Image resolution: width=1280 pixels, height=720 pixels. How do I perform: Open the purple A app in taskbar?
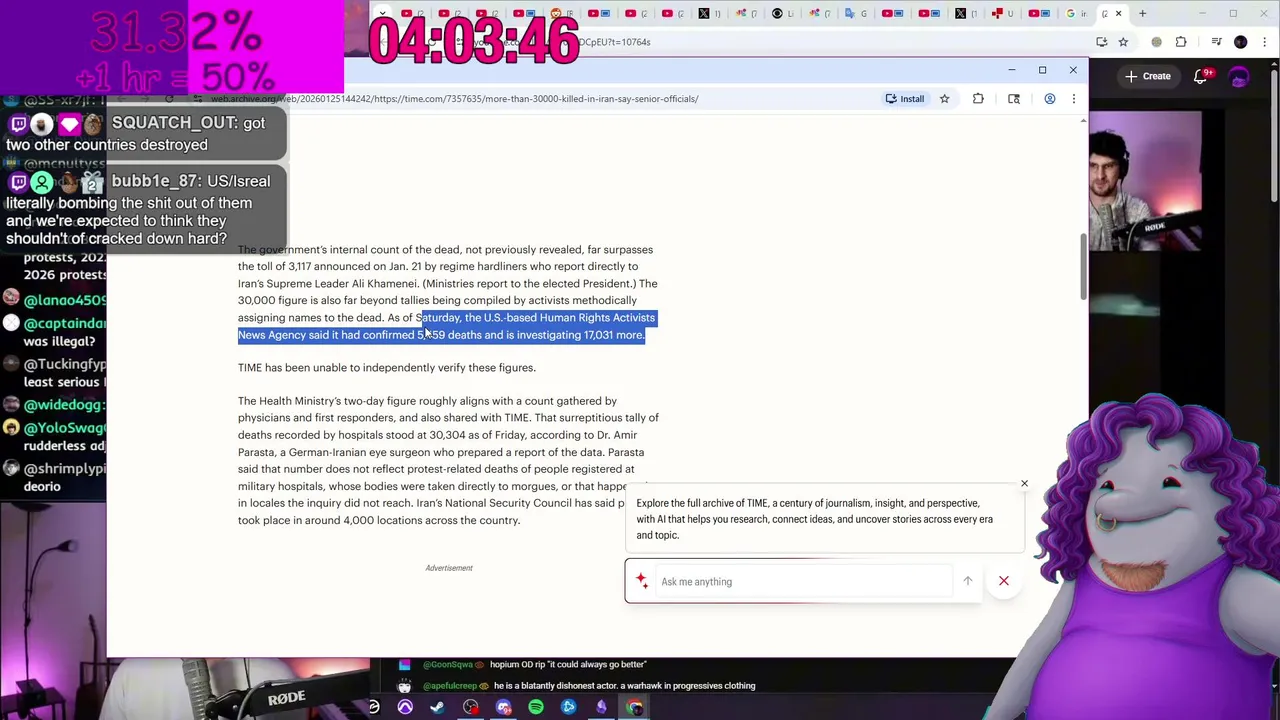click(405, 708)
